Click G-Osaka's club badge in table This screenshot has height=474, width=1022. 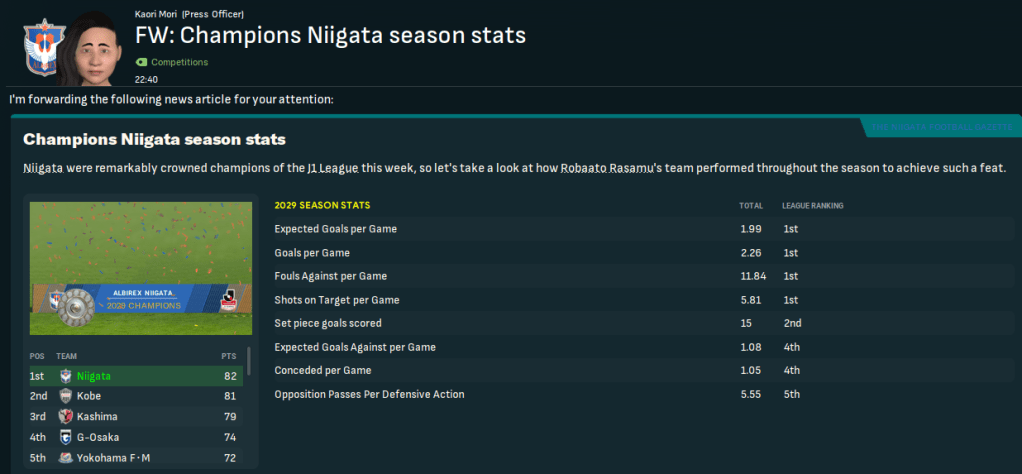pos(65,437)
